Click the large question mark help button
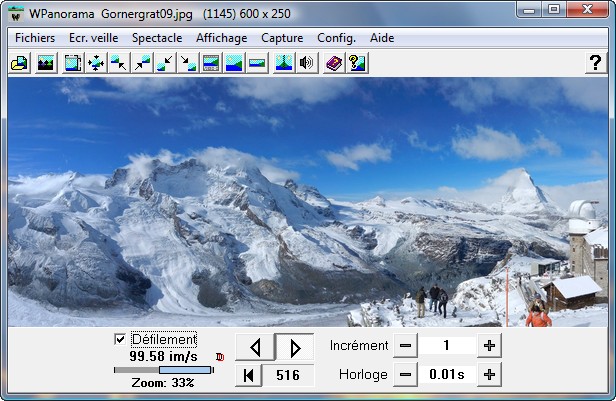 coord(596,63)
